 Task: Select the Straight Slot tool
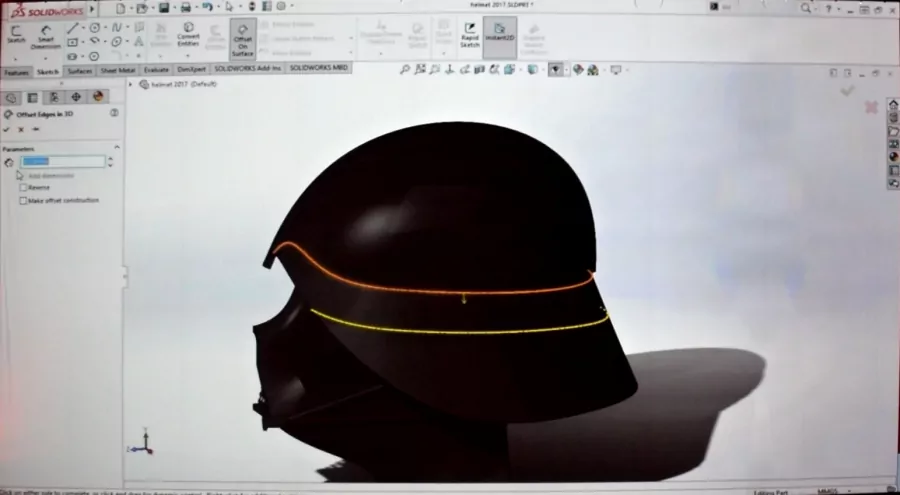(72, 56)
